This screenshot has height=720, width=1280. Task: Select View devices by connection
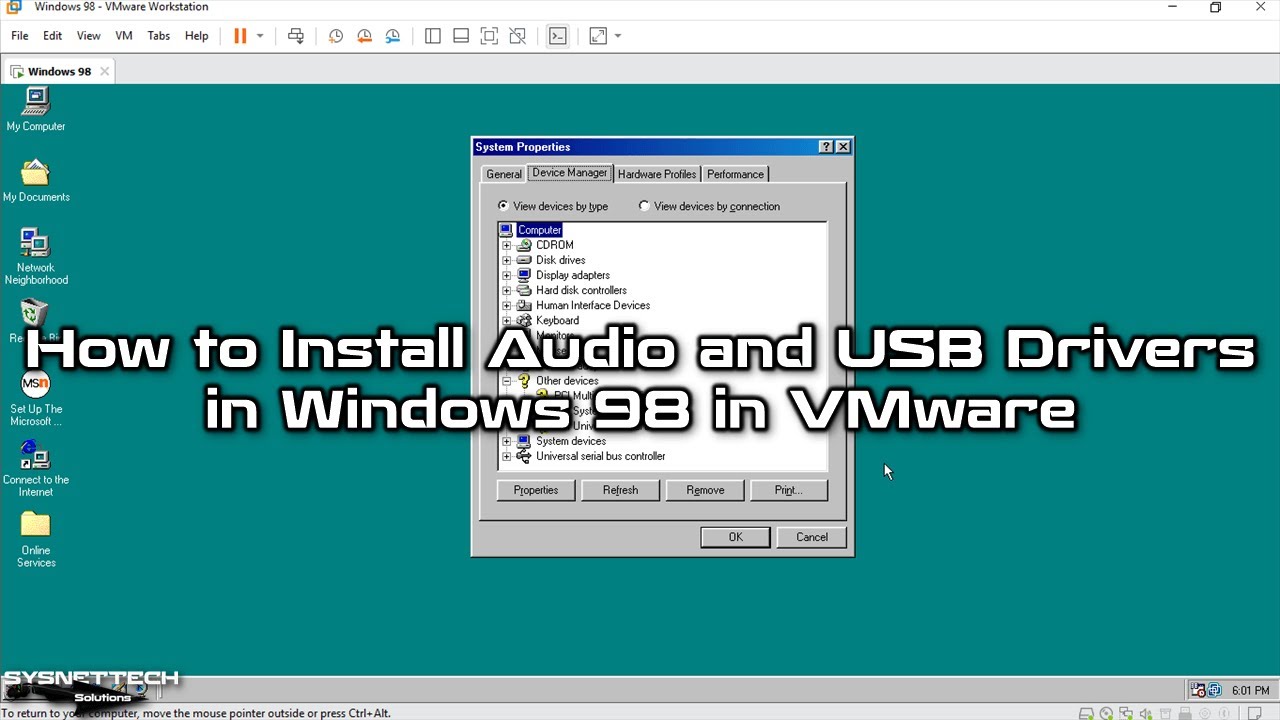pos(709,206)
